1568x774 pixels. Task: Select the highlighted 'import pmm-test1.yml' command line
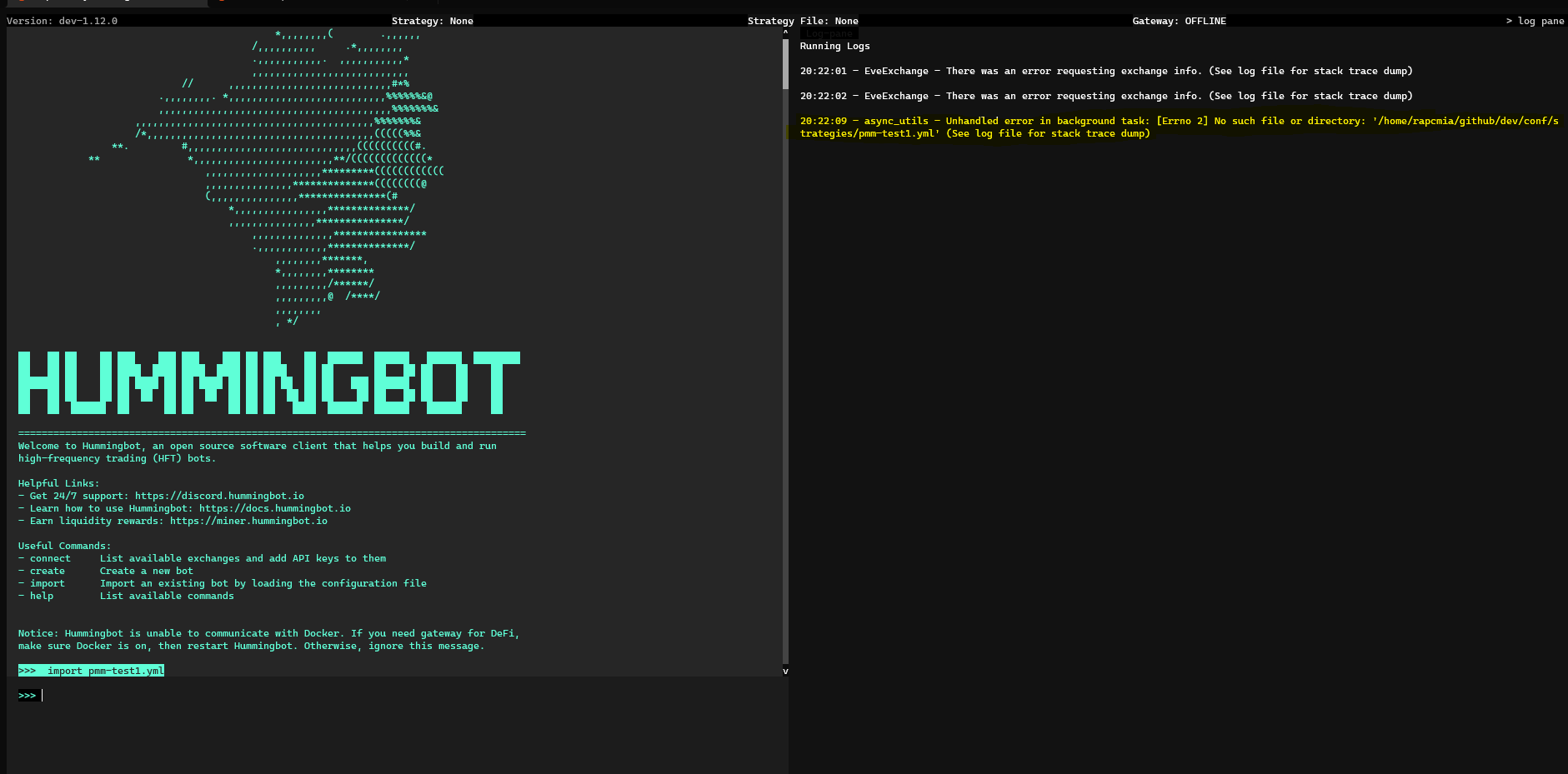(x=91, y=670)
